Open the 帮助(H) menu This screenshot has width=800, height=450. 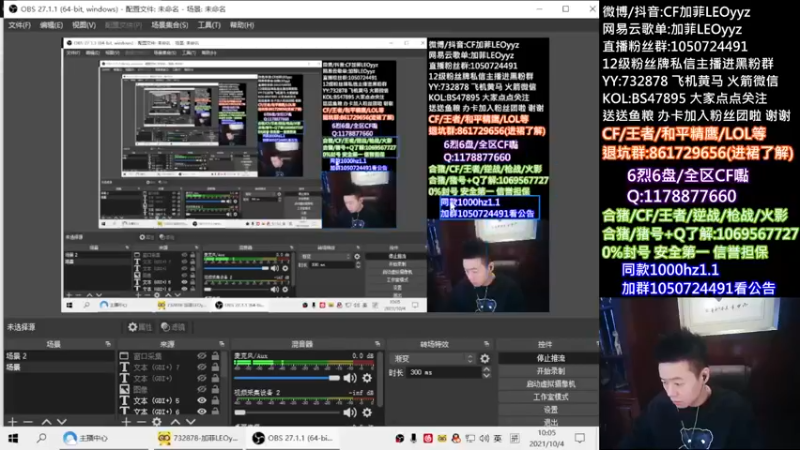242,25
